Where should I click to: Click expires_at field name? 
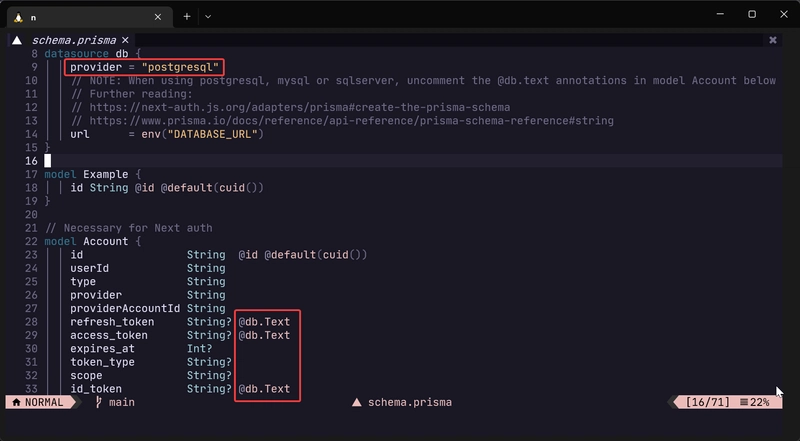click(x=103, y=349)
